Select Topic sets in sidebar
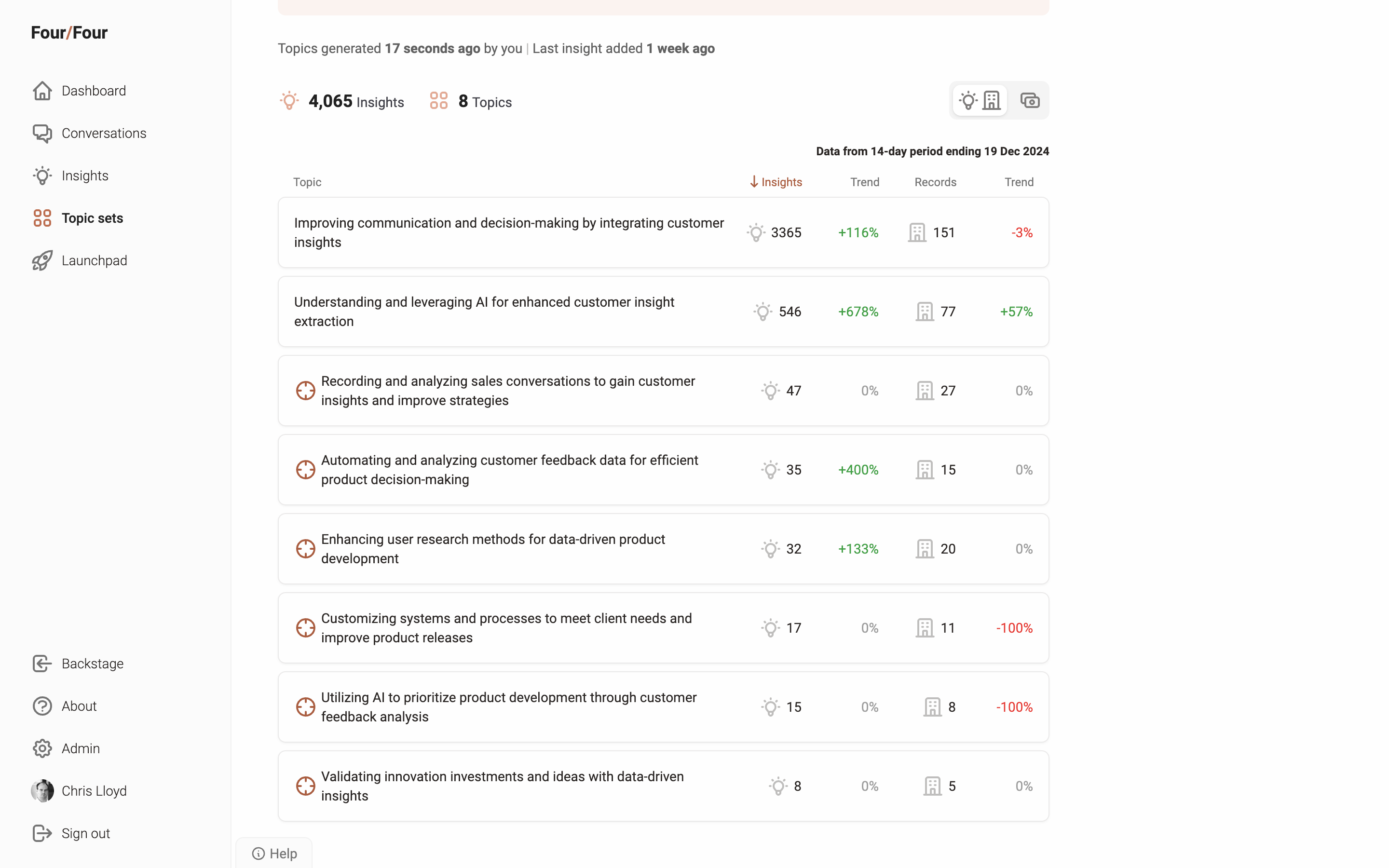 pos(92,218)
